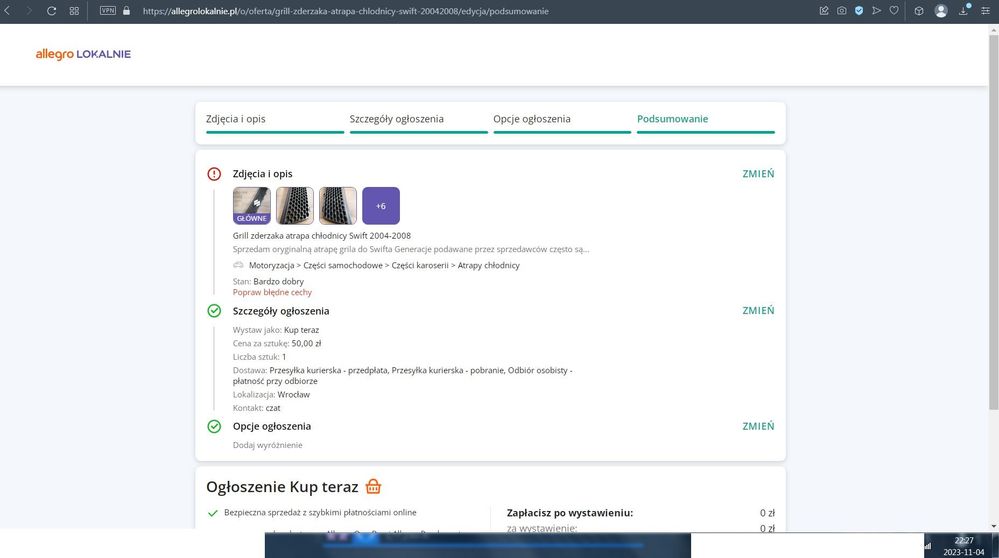Click ZMIEŃ for Opcje ogłoszenia
The width and height of the screenshot is (999, 558).
[758, 426]
